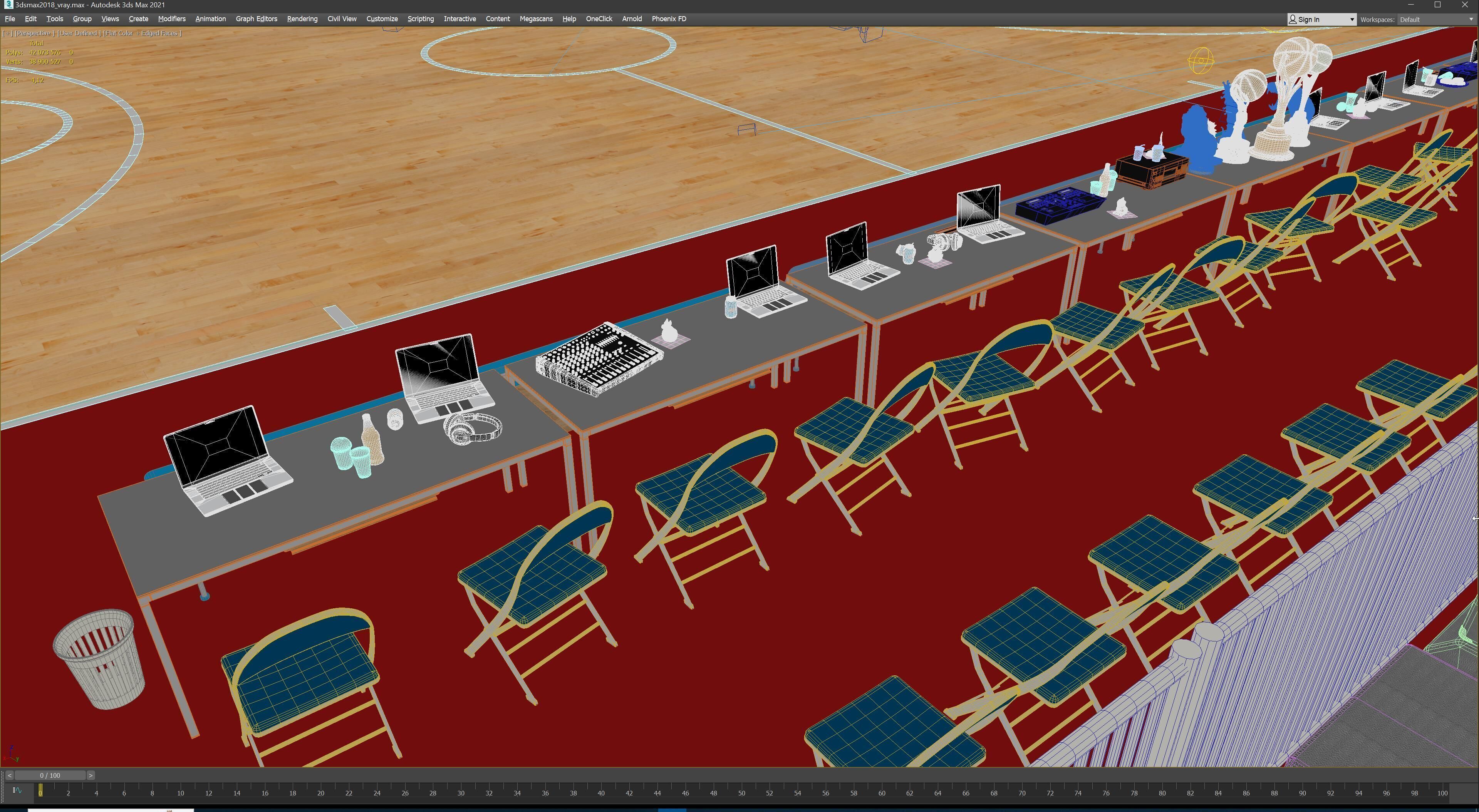
Task: Open the Arnold menu
Action: click(x=632, y=19)
